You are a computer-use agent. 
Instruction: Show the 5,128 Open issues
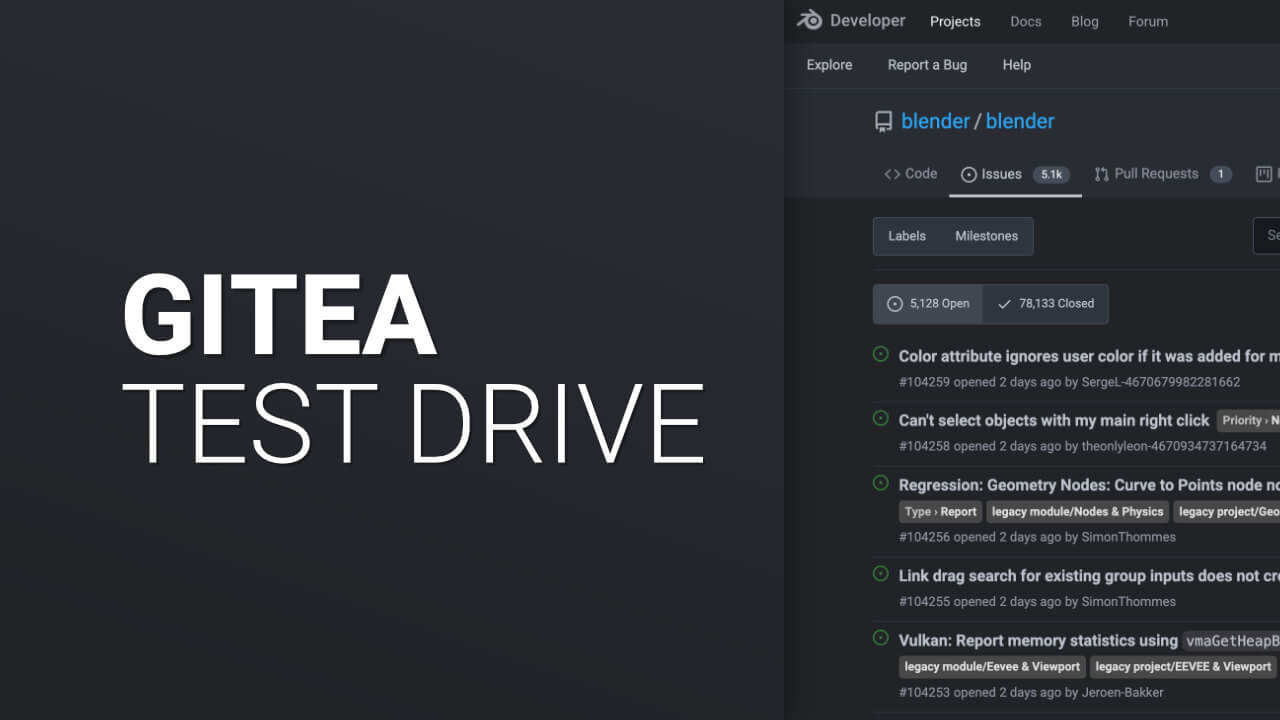928,304
